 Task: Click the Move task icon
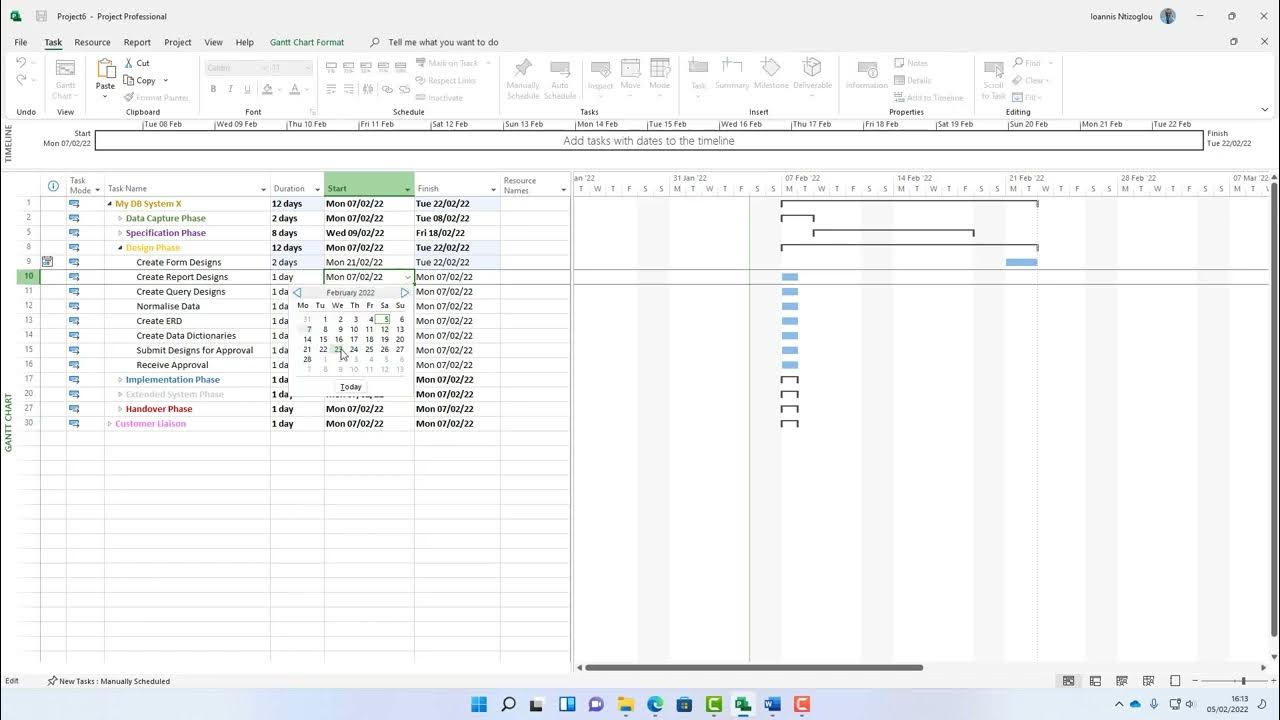630,68
